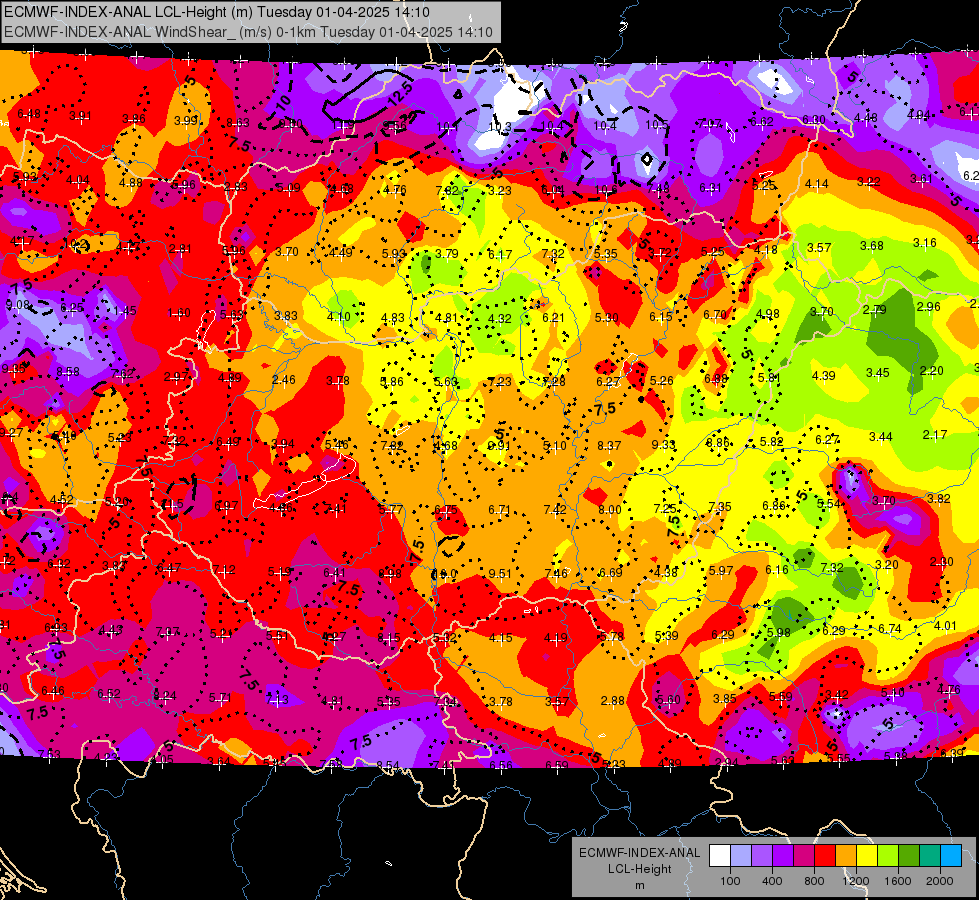The image size is (979, 900).
Task: Click the map value 8.58
Action: [68, 372]
